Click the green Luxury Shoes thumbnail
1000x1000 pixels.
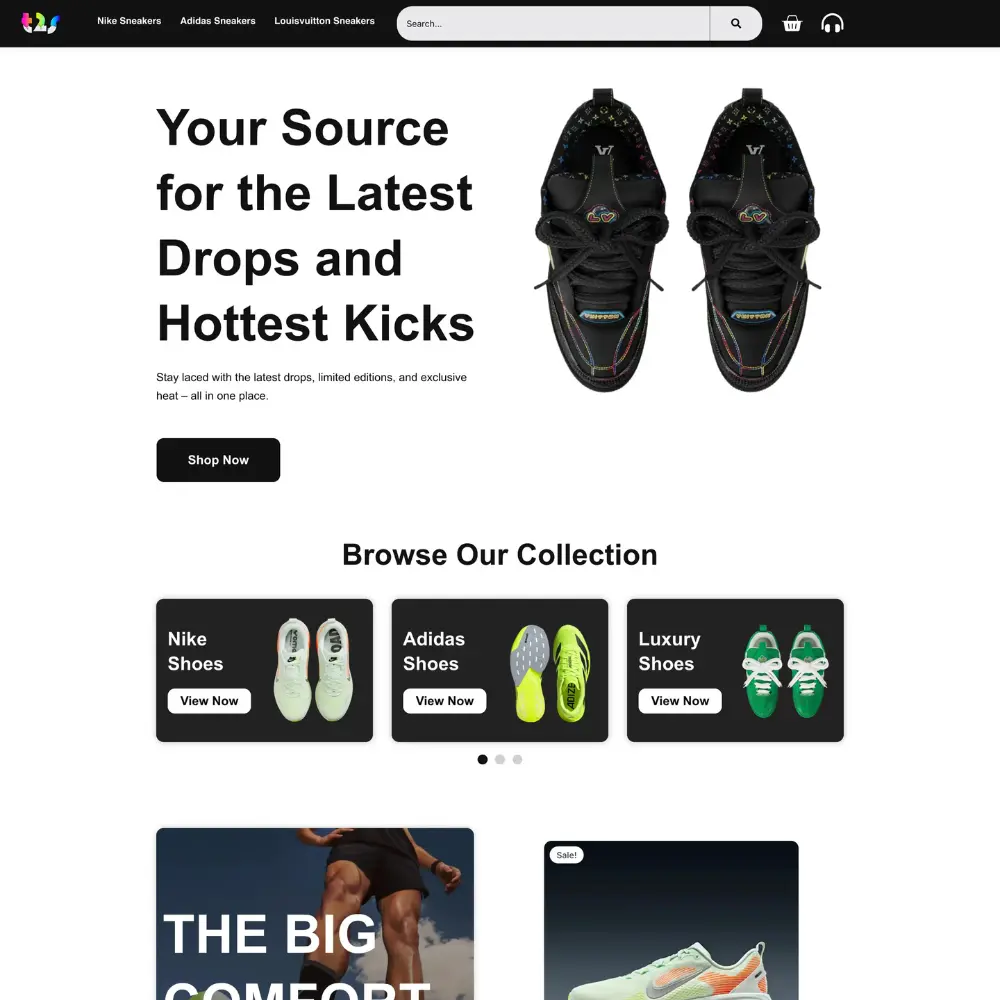pos(785,672)
